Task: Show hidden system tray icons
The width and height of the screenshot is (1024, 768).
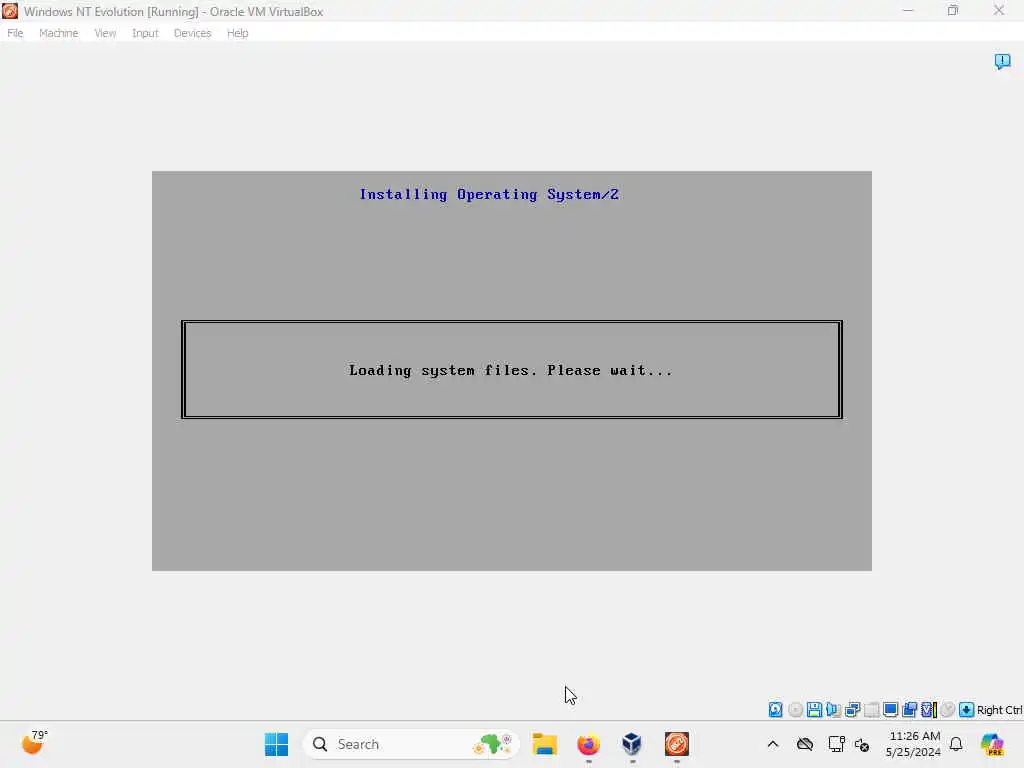Action: (773, 744)
